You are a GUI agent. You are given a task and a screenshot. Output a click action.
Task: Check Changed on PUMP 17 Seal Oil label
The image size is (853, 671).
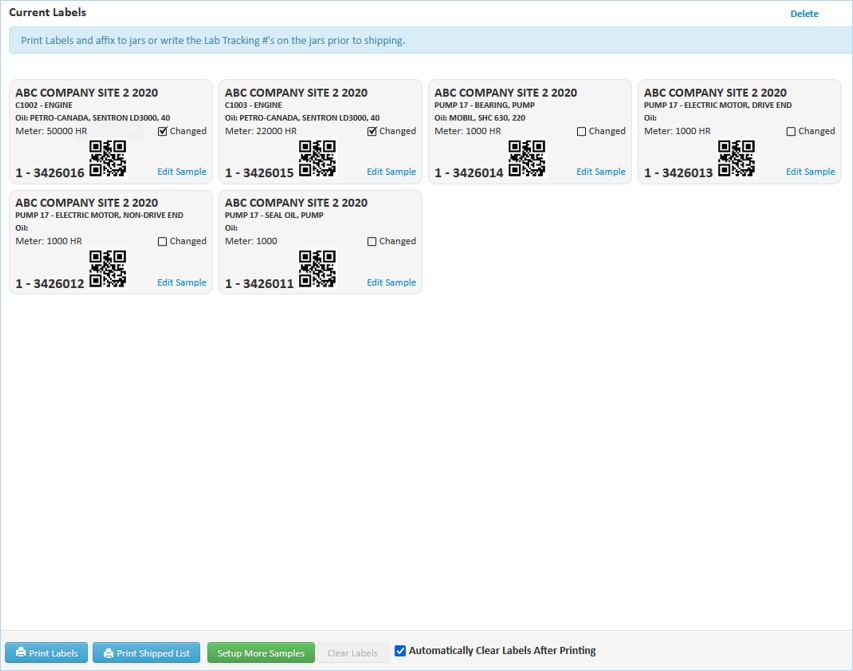click(373, 241)
